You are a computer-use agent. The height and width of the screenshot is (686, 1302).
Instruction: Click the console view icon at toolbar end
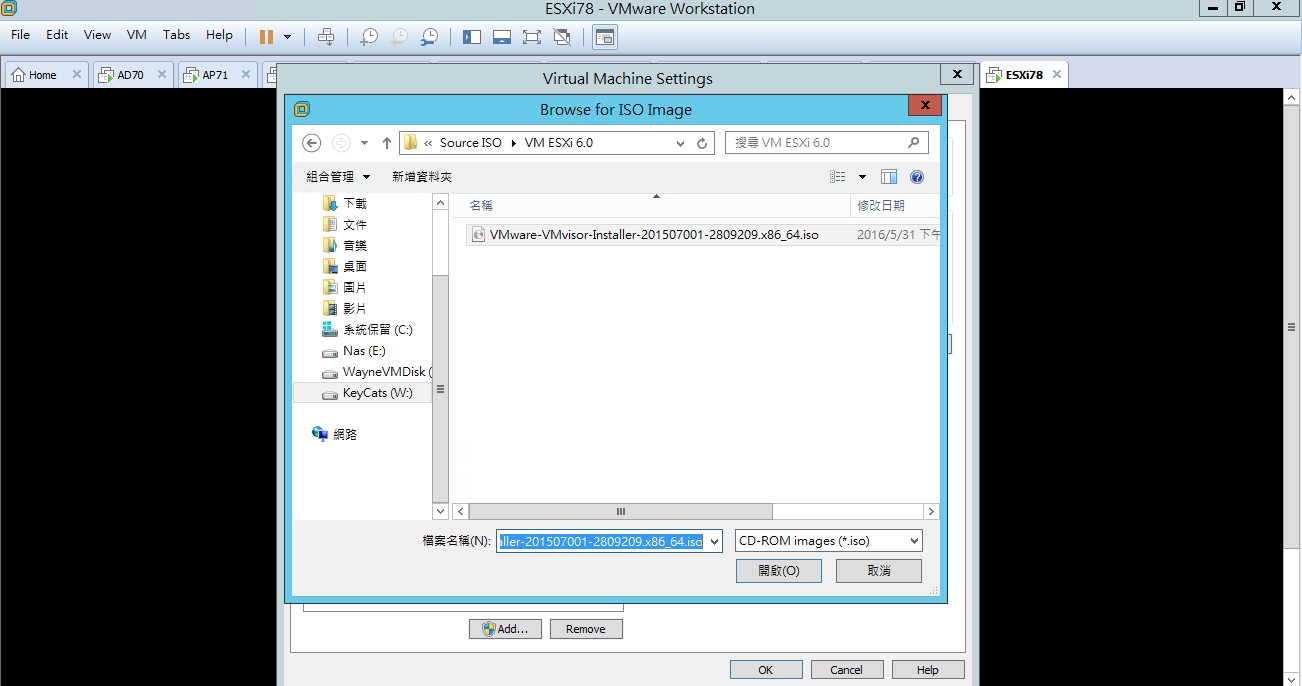(x=604, y=37)
